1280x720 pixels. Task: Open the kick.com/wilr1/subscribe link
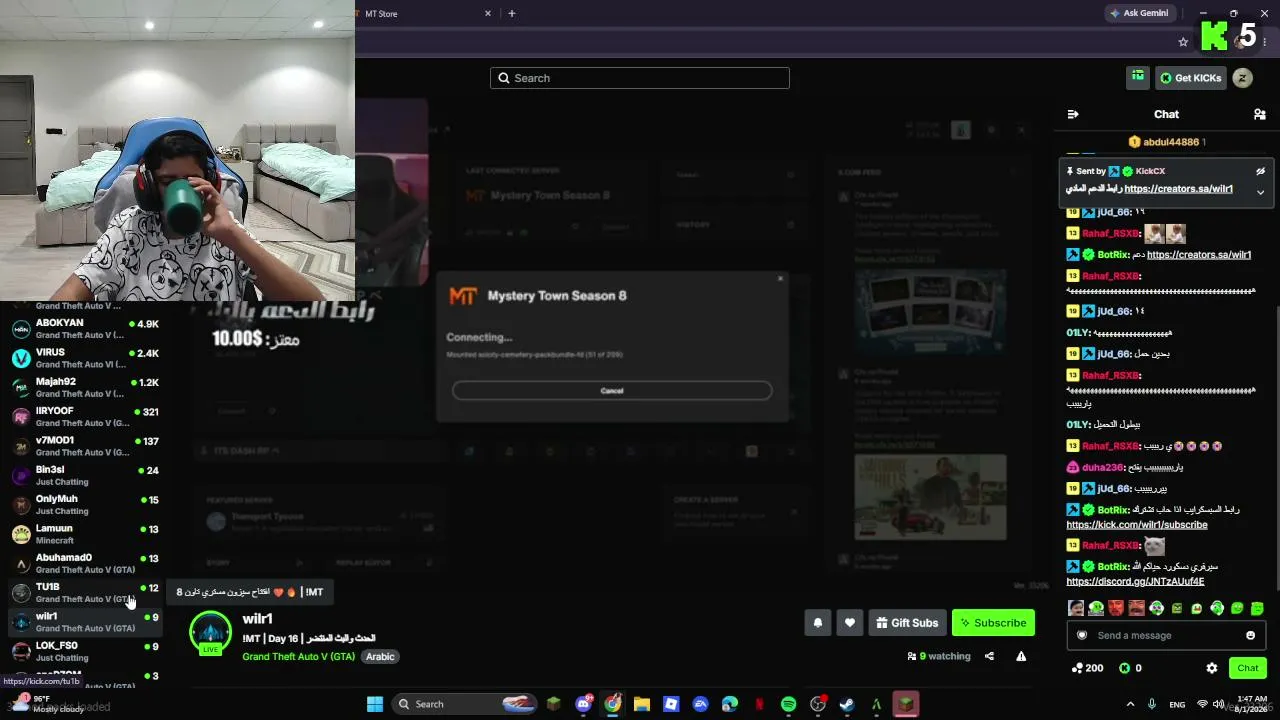tap(1137, 525)
